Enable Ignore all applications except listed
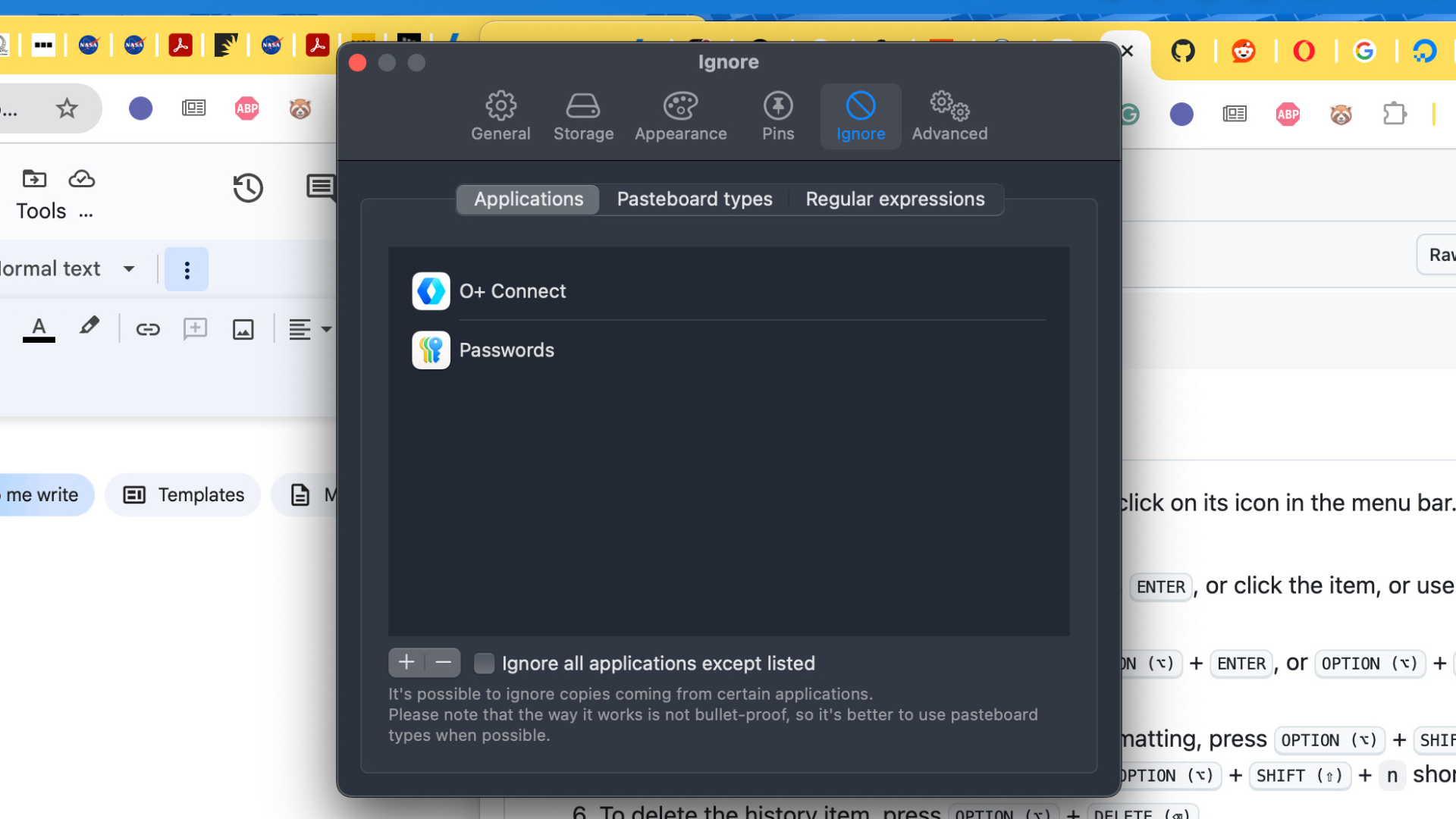The image size is (1456, 819). point(483,663)
